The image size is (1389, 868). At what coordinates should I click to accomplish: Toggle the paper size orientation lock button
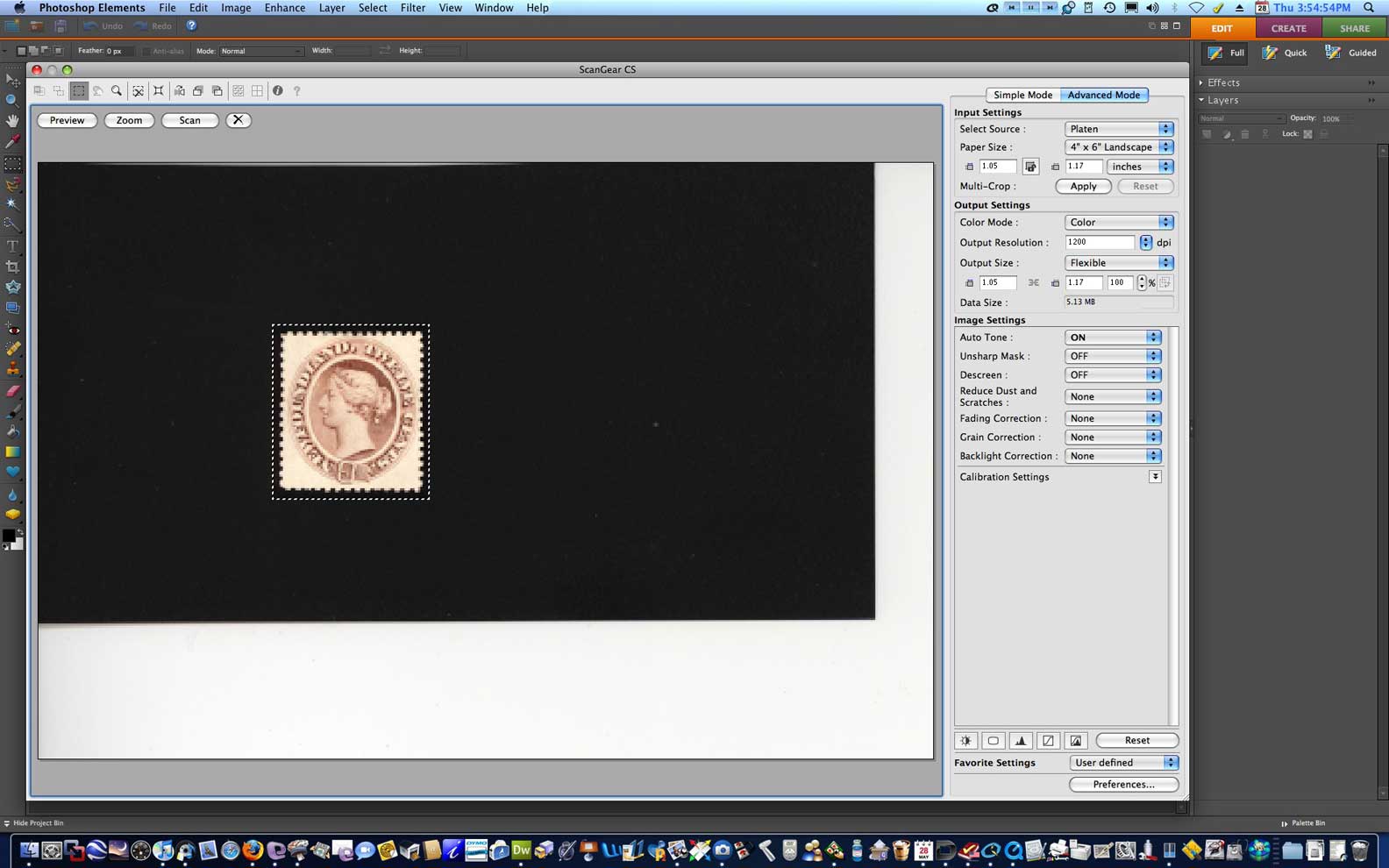coord(1030,167)
